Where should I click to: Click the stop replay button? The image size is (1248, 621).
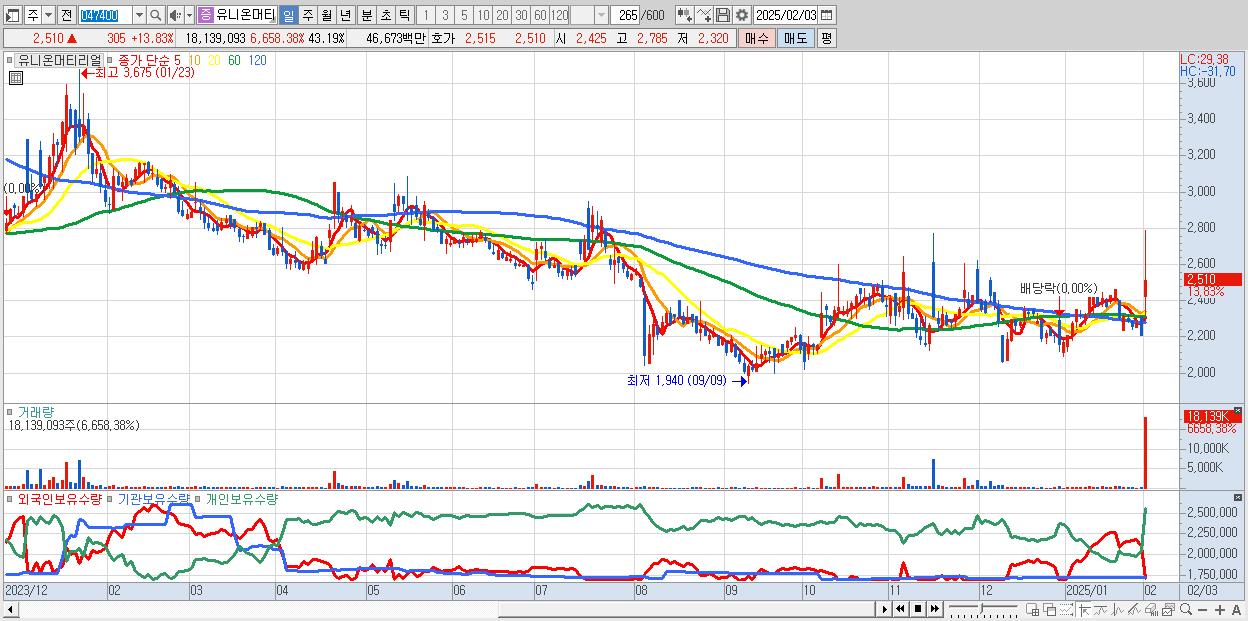pos(918,609)
